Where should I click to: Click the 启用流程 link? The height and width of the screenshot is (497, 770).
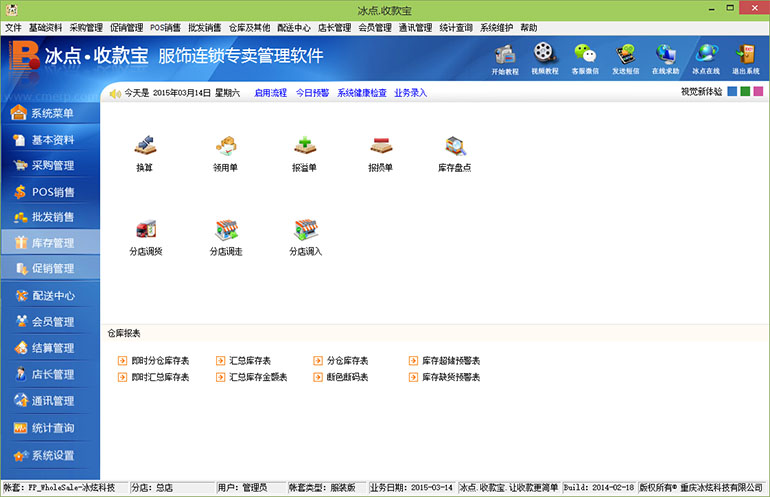(271, 93)
